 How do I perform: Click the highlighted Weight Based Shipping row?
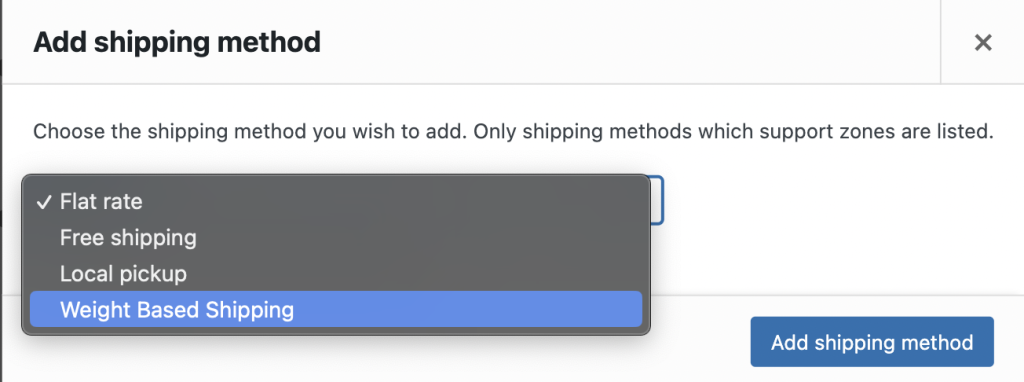[x=336, y=310]
